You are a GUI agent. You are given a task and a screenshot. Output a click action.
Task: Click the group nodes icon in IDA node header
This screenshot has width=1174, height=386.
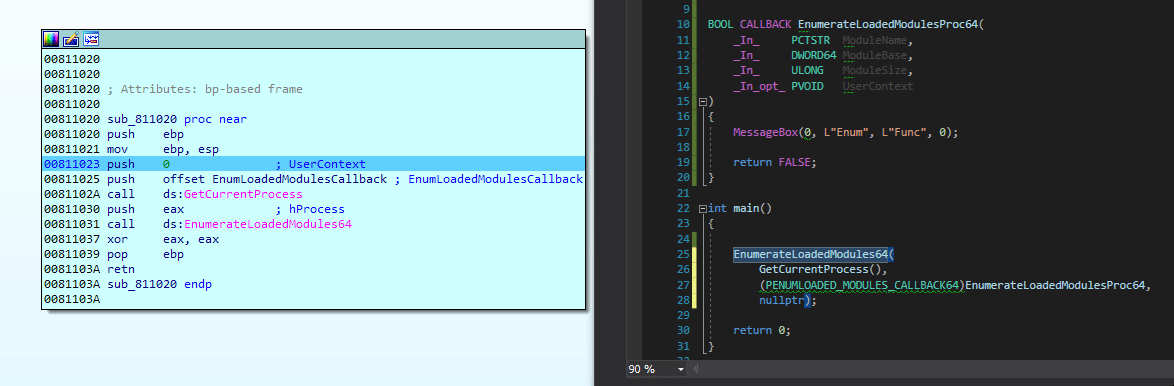[x=91, y=39]
